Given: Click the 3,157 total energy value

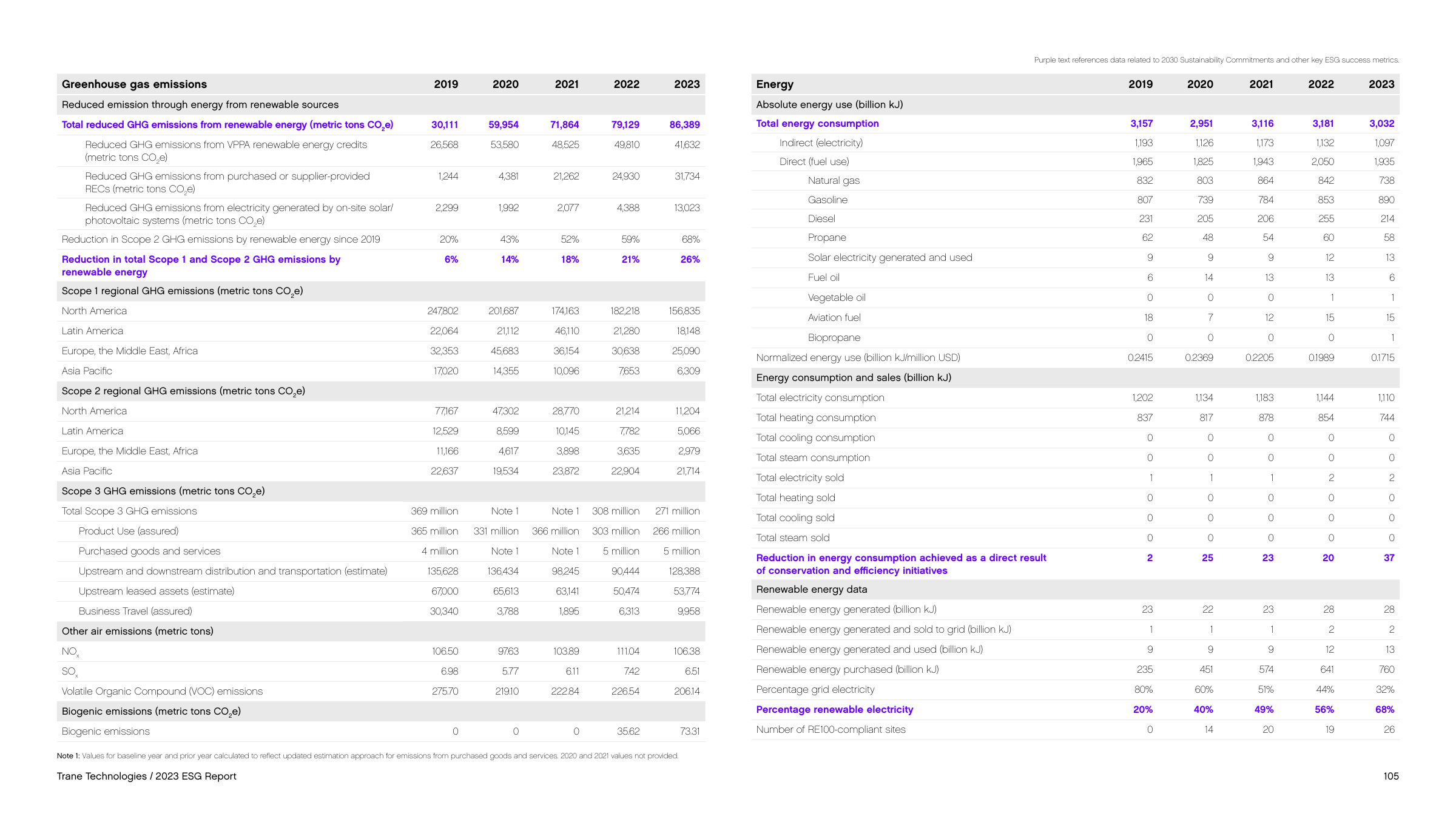Looking at the screenshot, I should pos(1141,123).
